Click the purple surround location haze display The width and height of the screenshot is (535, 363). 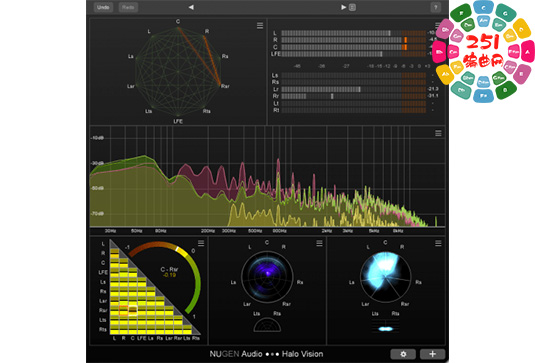coord(267,277)
